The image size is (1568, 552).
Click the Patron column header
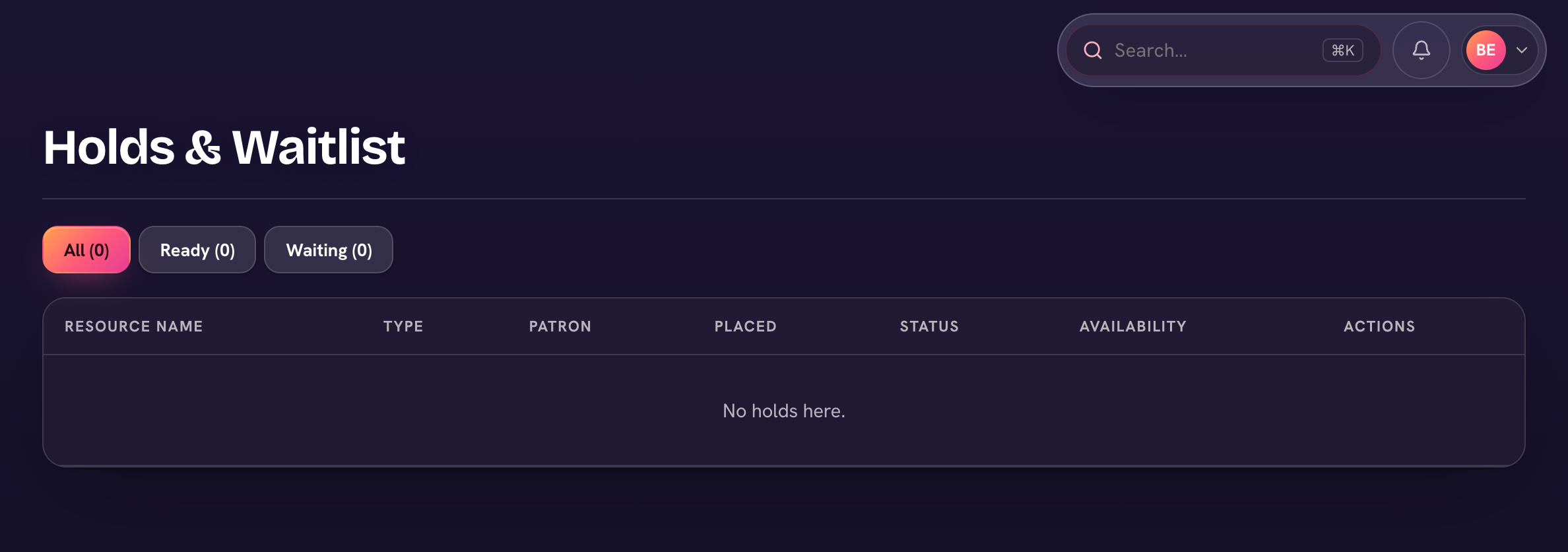click(x=560, y=326)
